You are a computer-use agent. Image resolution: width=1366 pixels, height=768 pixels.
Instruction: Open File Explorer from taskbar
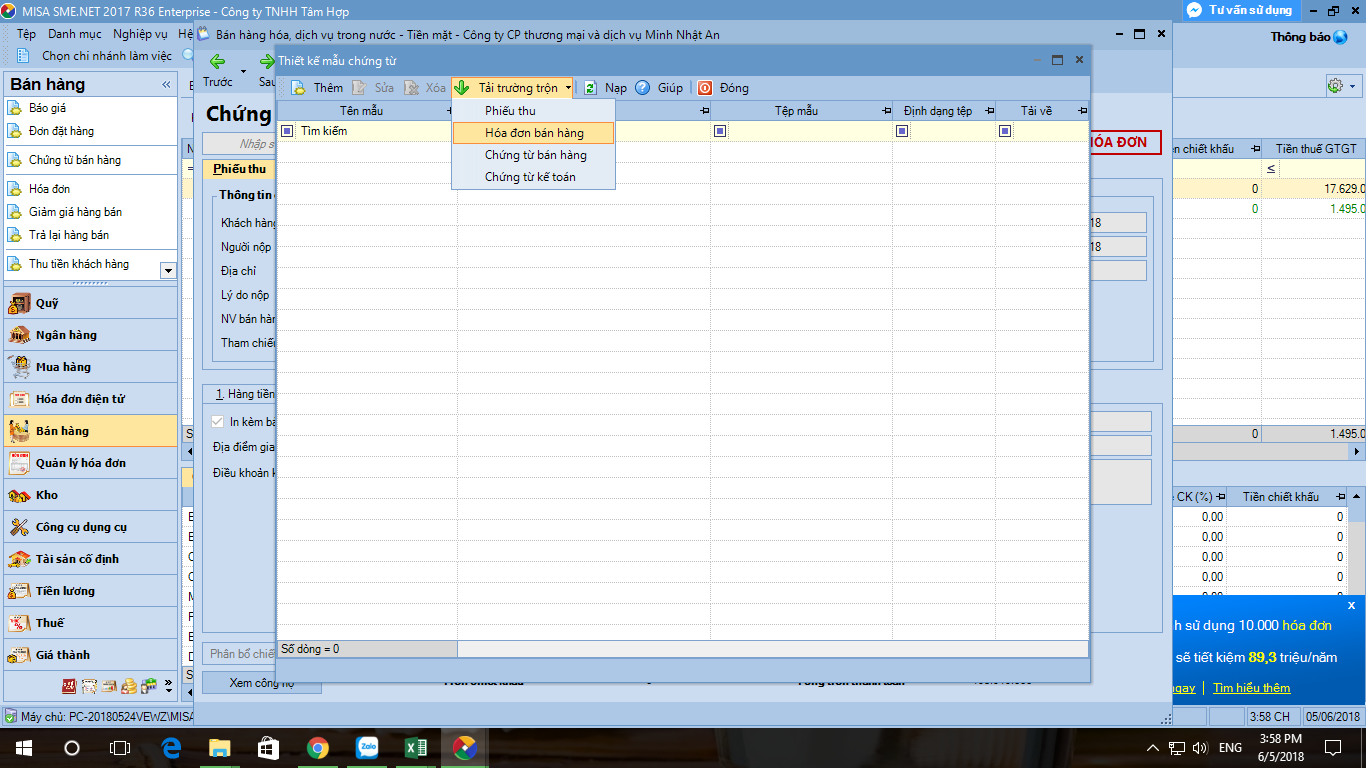click(220, 747)
